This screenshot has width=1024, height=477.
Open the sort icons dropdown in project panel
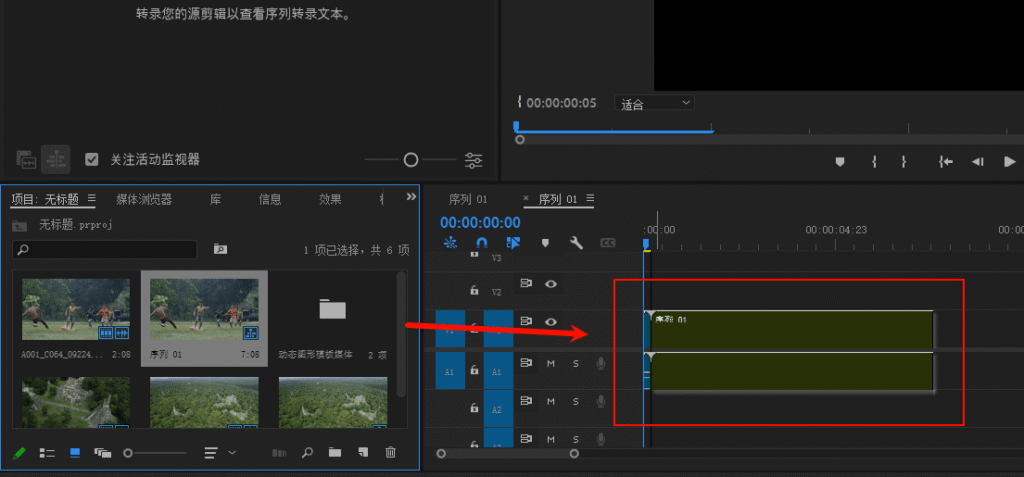point(220,453)
